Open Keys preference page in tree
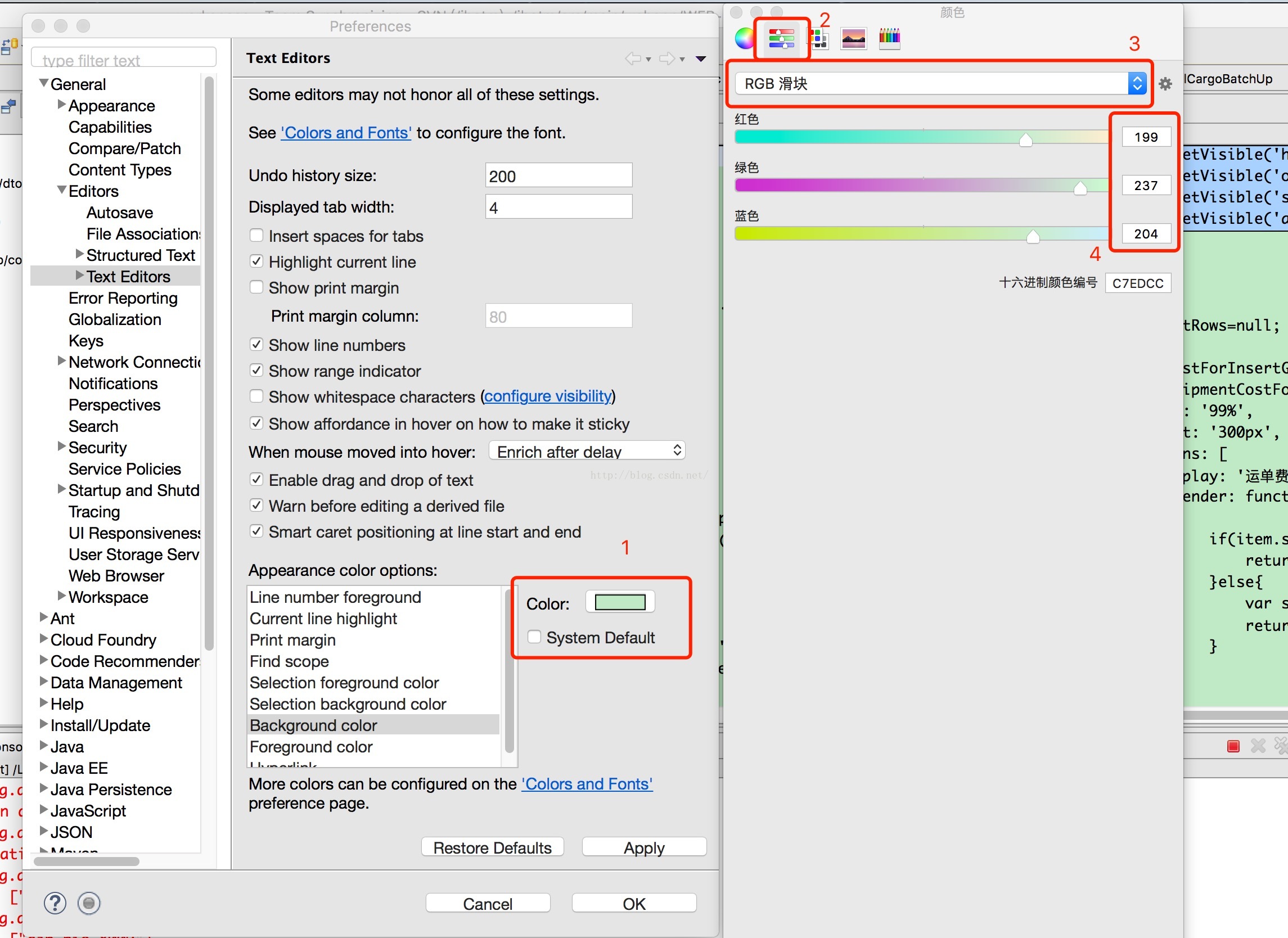Viewport: 1288px width, 938px height. pos(85,341)
